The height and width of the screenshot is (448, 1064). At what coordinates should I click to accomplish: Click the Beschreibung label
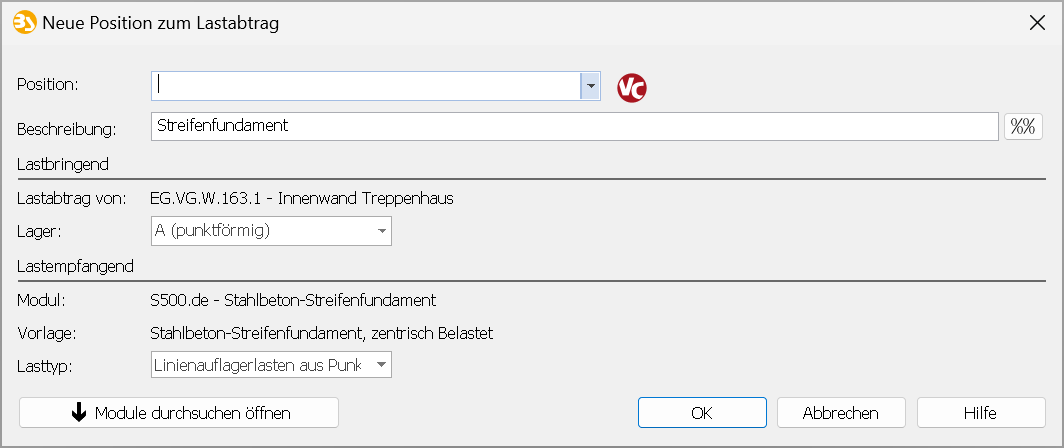tap(66, 129)
